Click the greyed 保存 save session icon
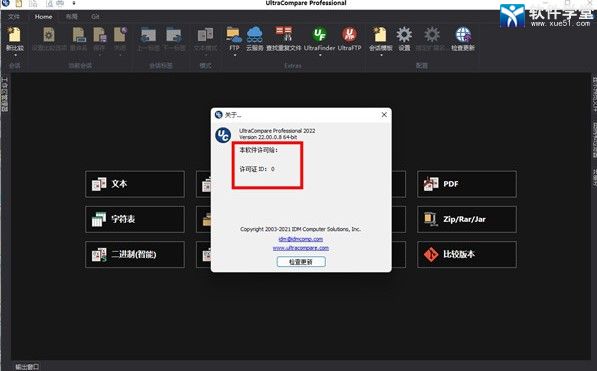Image resolution: width=597 pixels, height=371 pixels. coord(99,35)
